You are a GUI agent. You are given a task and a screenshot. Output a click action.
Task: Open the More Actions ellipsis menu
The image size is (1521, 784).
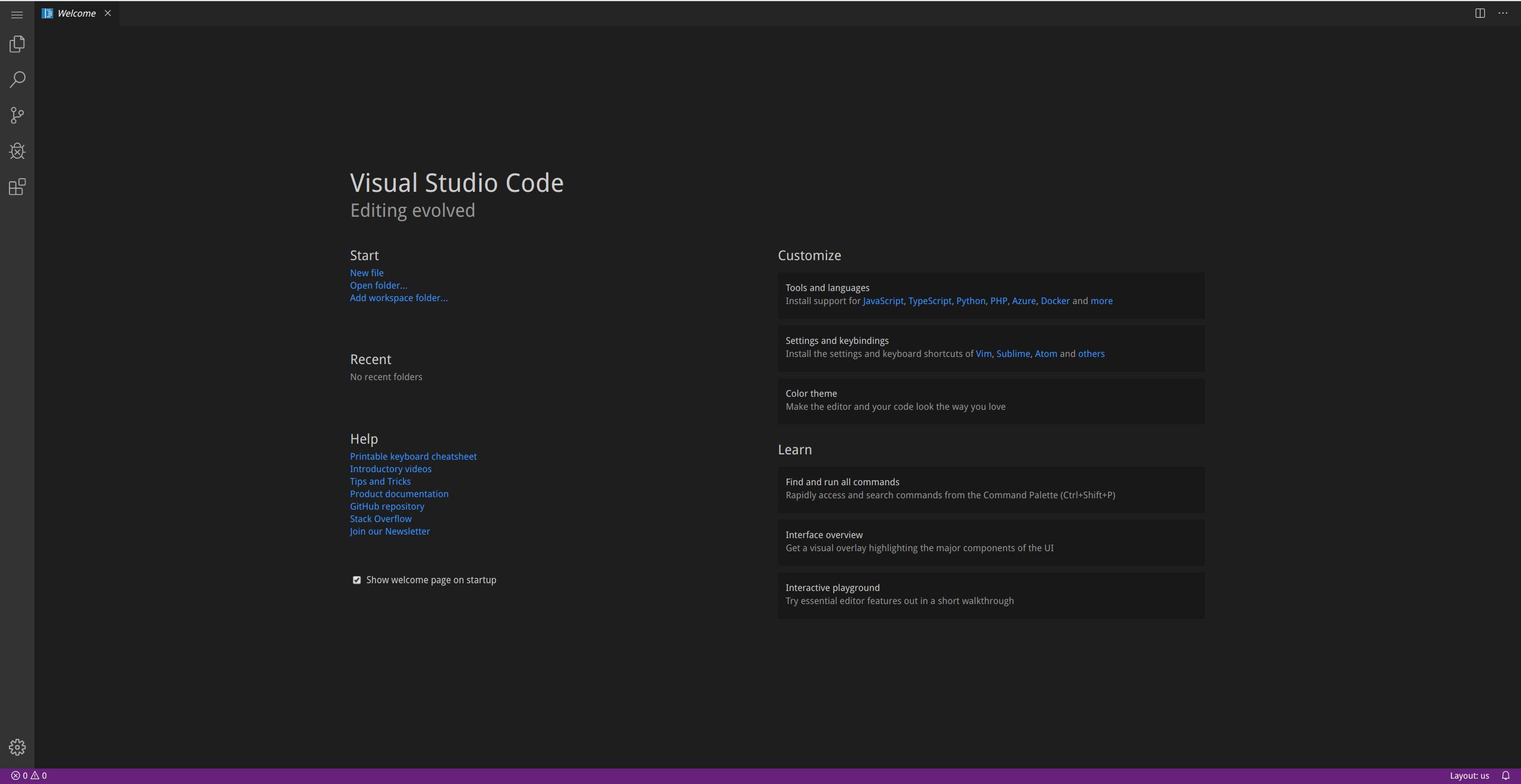click(x=1503, y=12)
